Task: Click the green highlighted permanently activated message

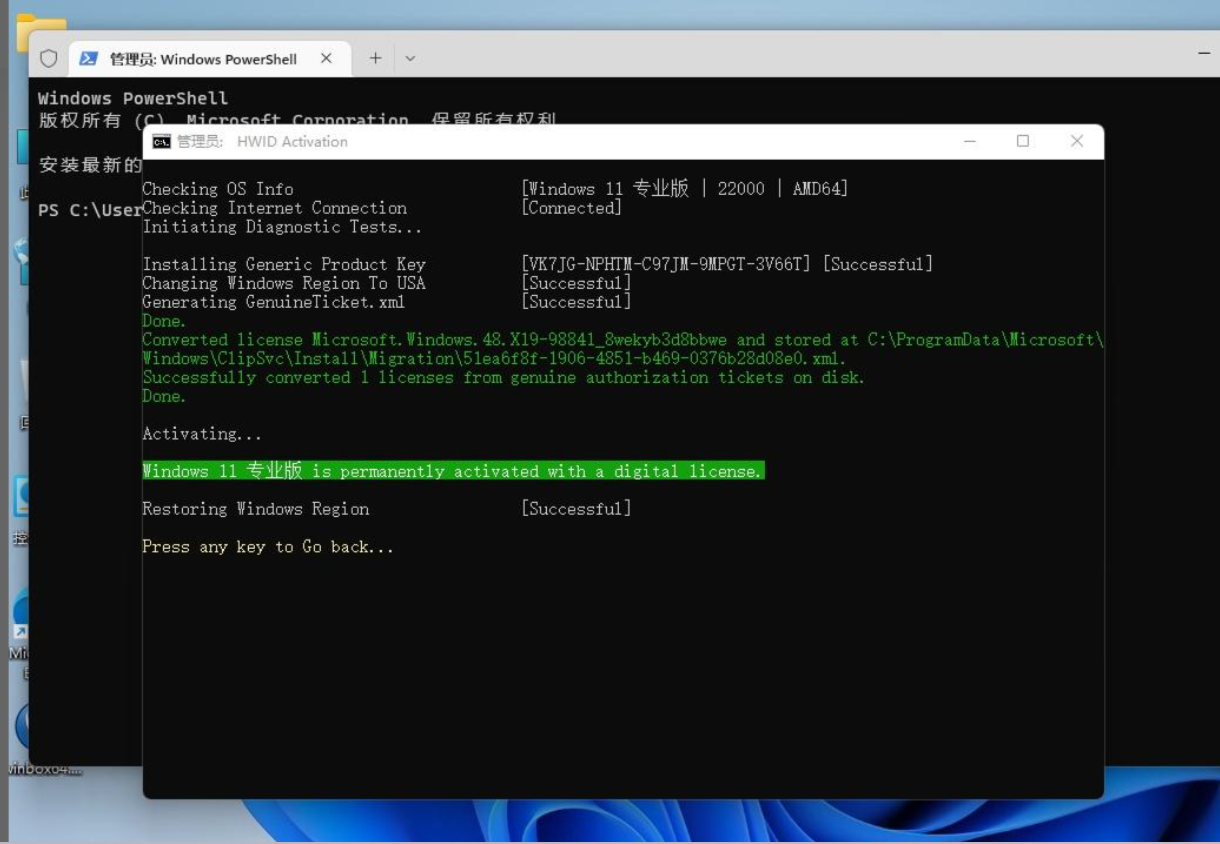Action: coord(453,471)
